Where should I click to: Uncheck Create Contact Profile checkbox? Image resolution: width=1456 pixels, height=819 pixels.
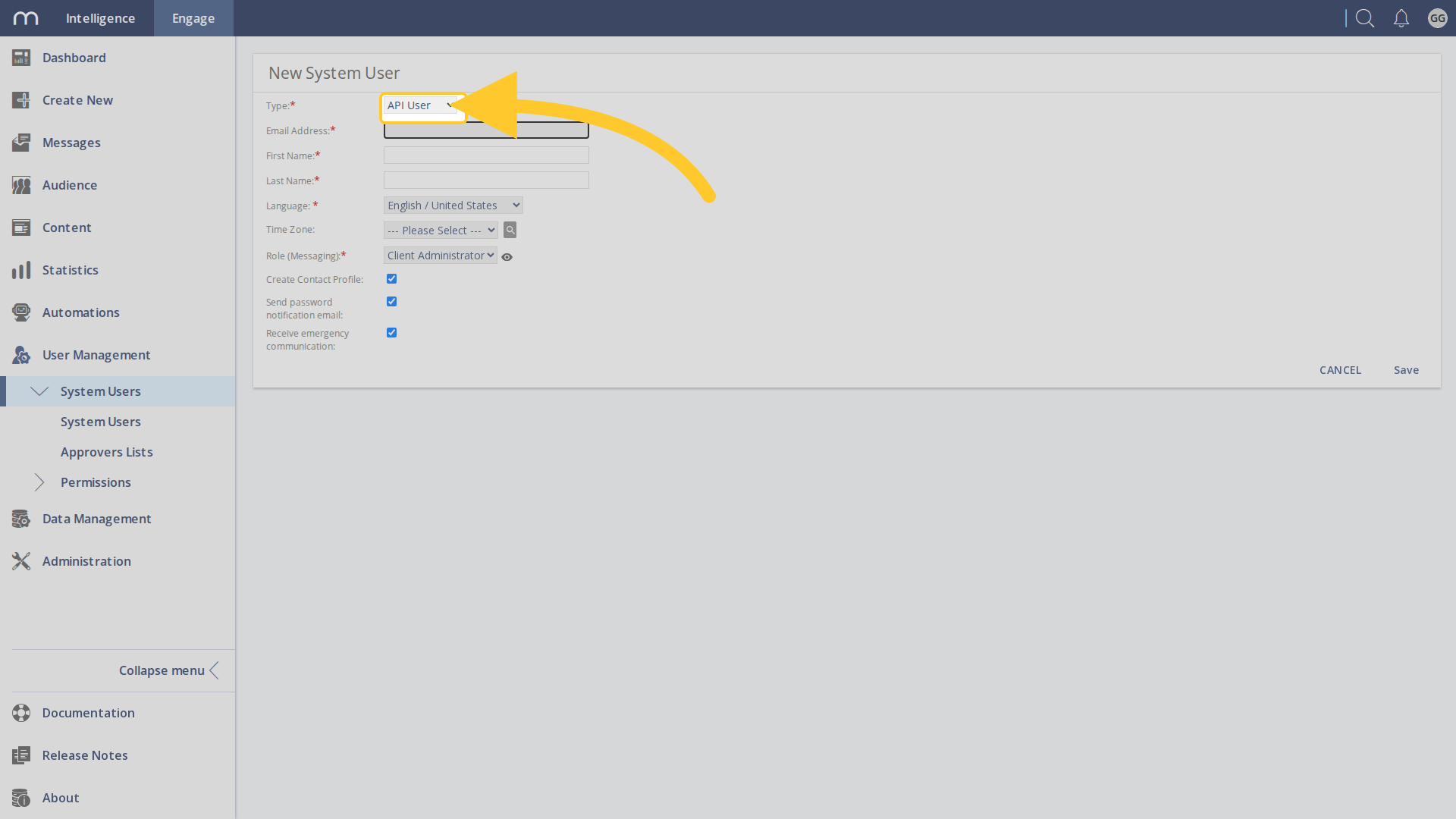pos(391,279)
